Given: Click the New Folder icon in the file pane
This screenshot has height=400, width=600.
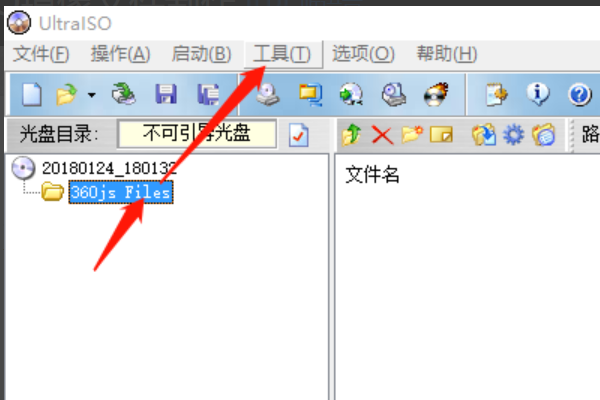Looking at the screenshot, I should point(412,135).
